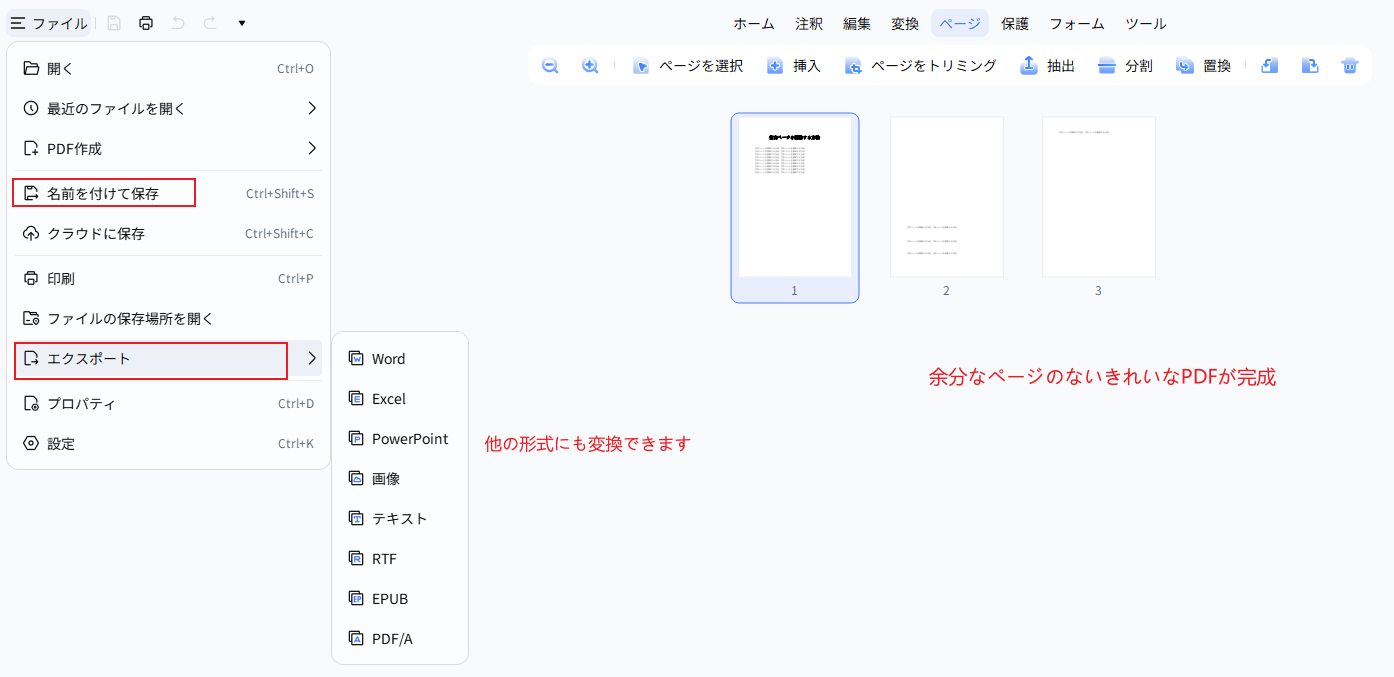Switch to the ページ tab
Screen dimensions: 1394x677
point(959,23)
